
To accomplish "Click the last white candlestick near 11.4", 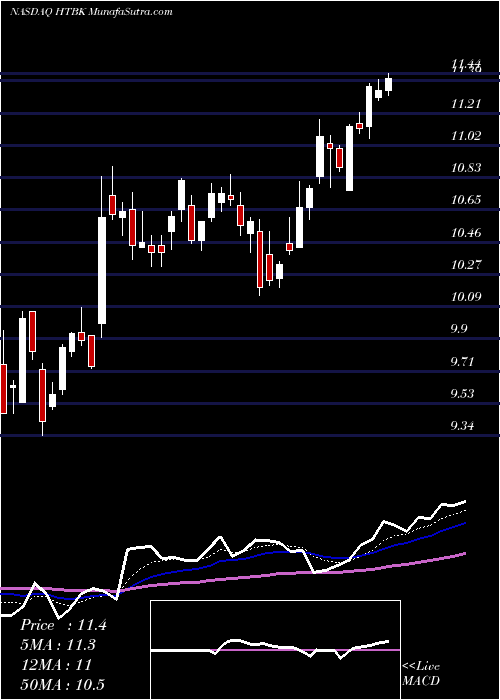I will tap(388, 84).
